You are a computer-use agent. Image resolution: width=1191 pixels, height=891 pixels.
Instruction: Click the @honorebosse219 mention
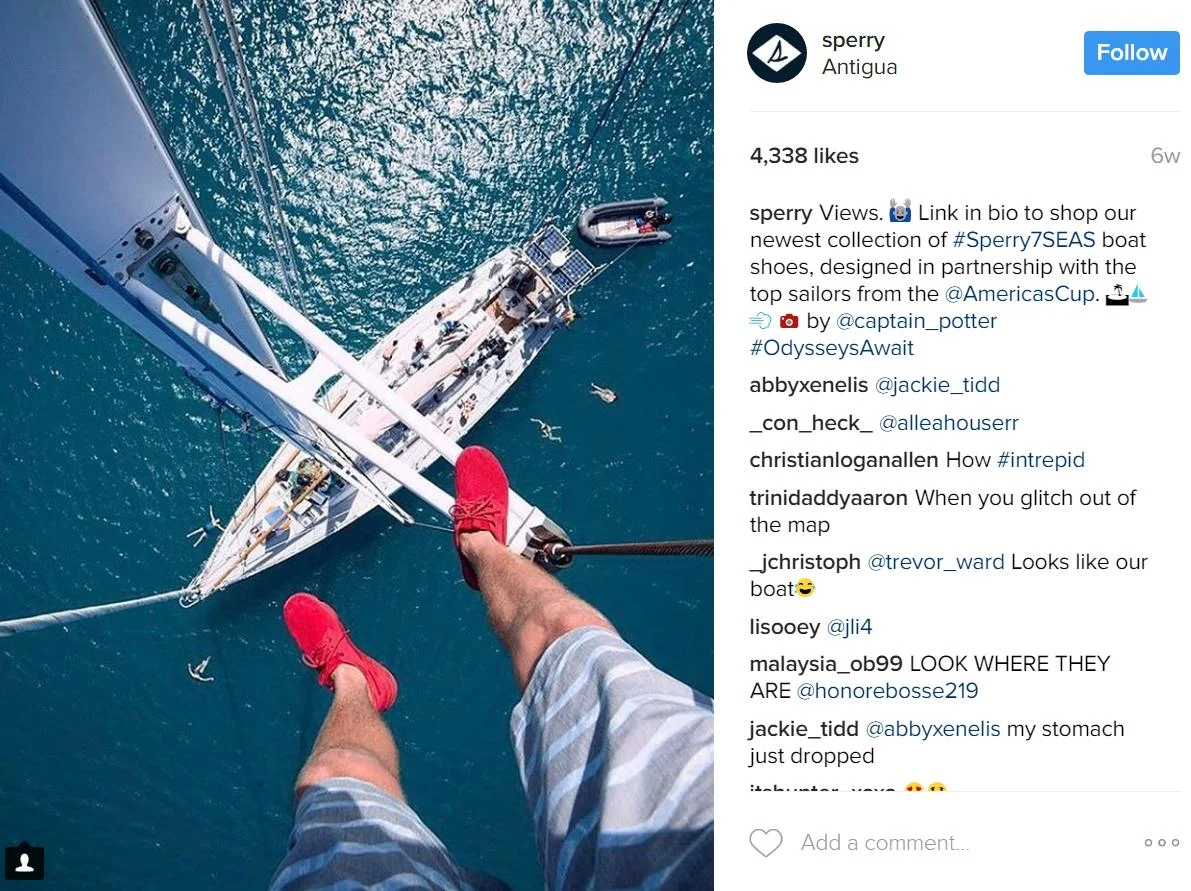tap(887, 691)
